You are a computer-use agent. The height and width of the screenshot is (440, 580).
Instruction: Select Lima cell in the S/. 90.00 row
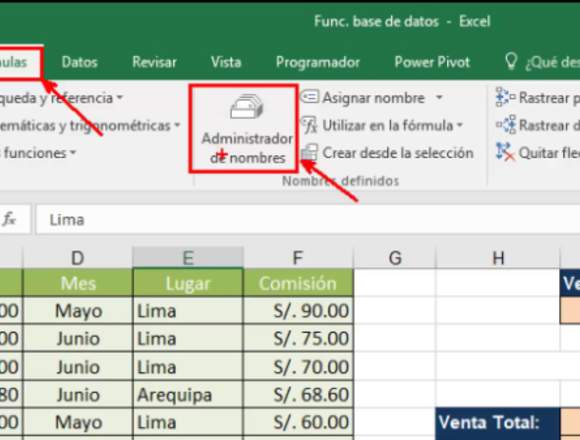tap(188, 311)
